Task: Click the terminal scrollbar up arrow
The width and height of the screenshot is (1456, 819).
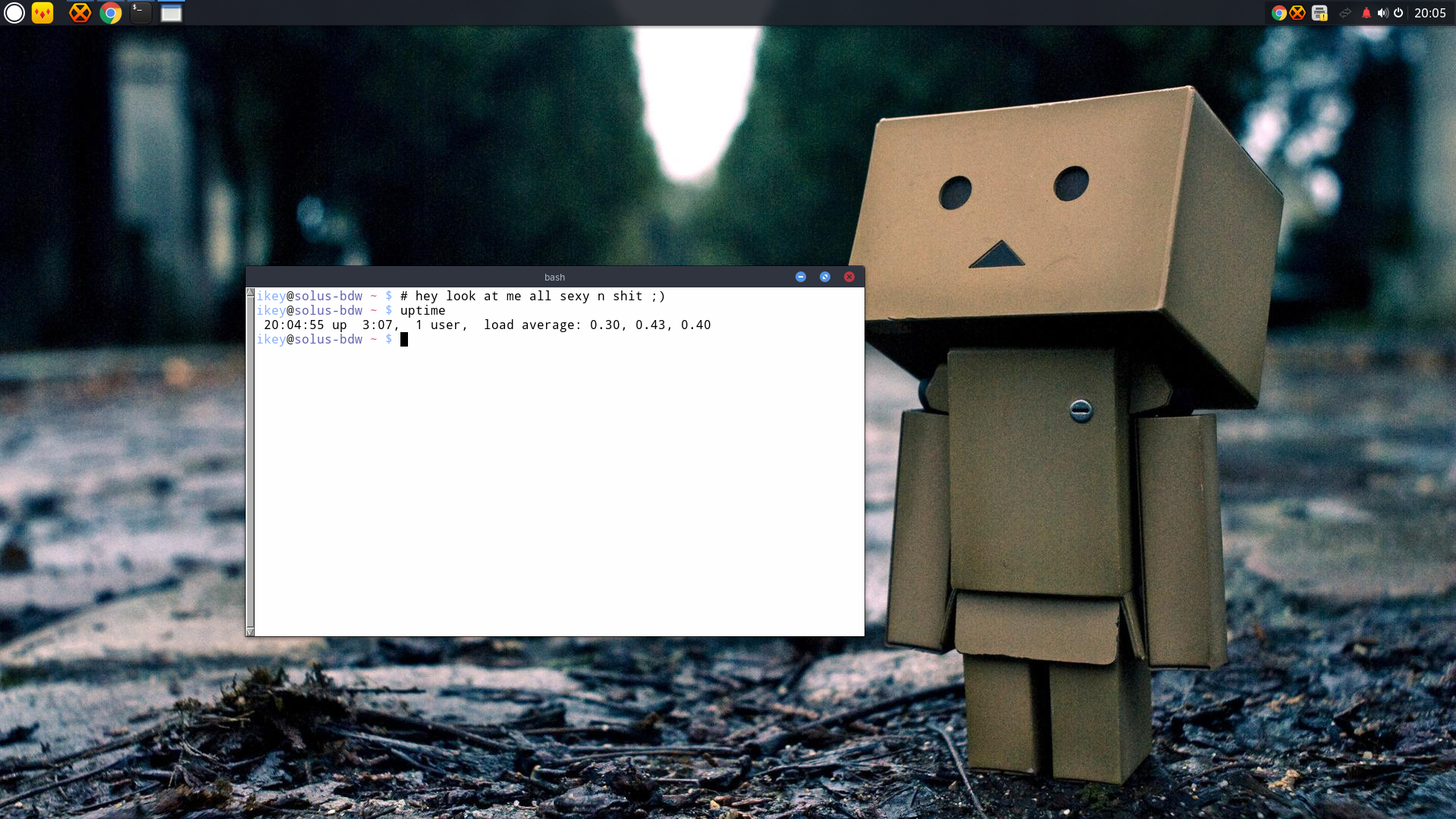Action: 250,292
